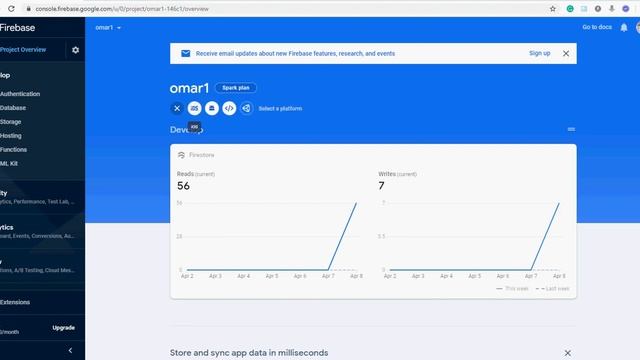Viewport: 640px width, 360px height.
Task: Open Extensions in sidebar
Action: pos(15,302)
